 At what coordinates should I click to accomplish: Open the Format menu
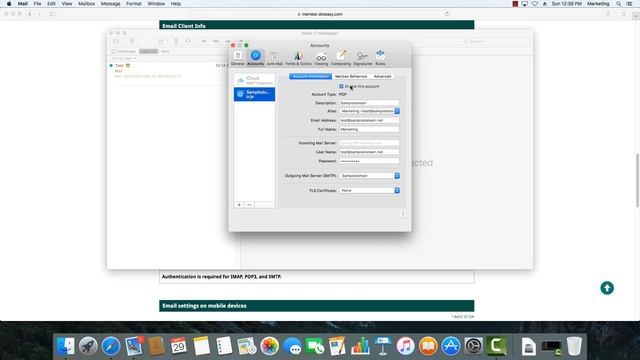pos(133,4)
